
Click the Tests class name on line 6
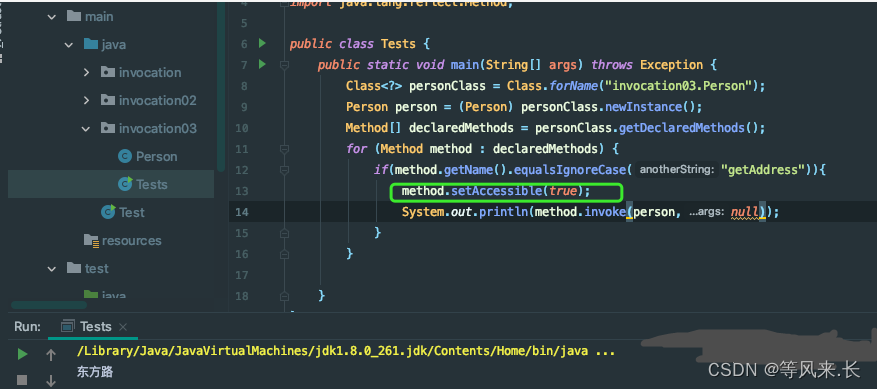pos(398,44)
